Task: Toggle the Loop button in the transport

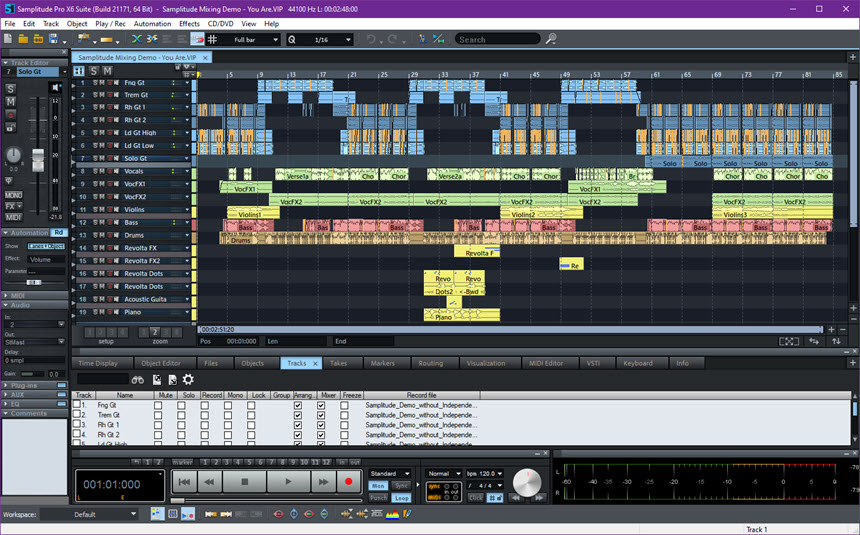Action: tap(401, 498)
